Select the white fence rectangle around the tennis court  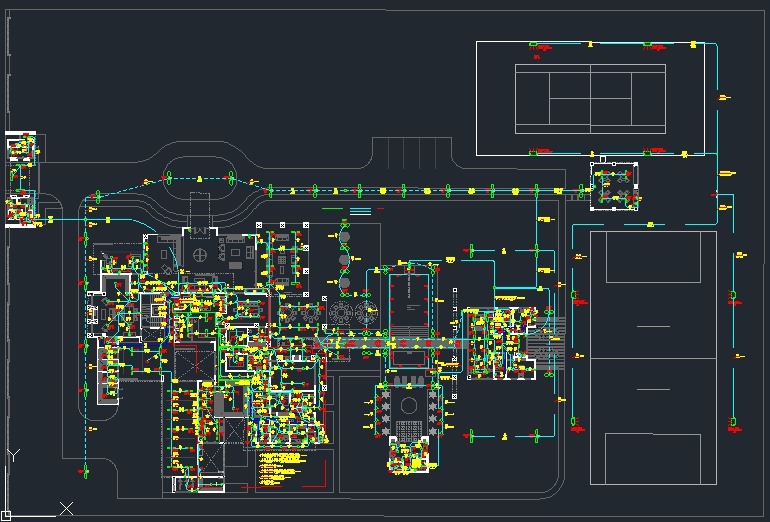pos(590,99)
